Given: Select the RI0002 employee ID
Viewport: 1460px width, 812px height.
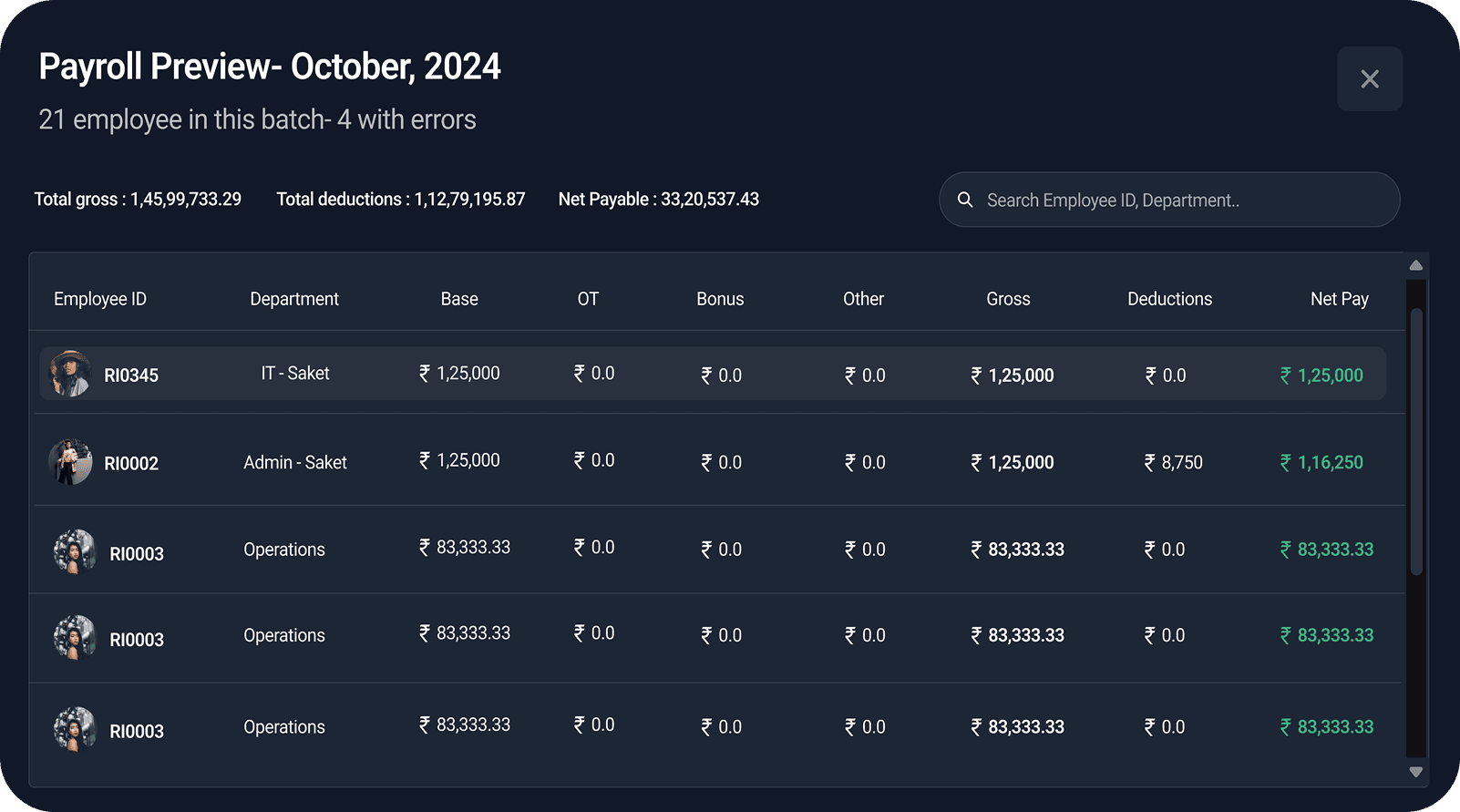Looking at the screenshot, I should 131,464.
